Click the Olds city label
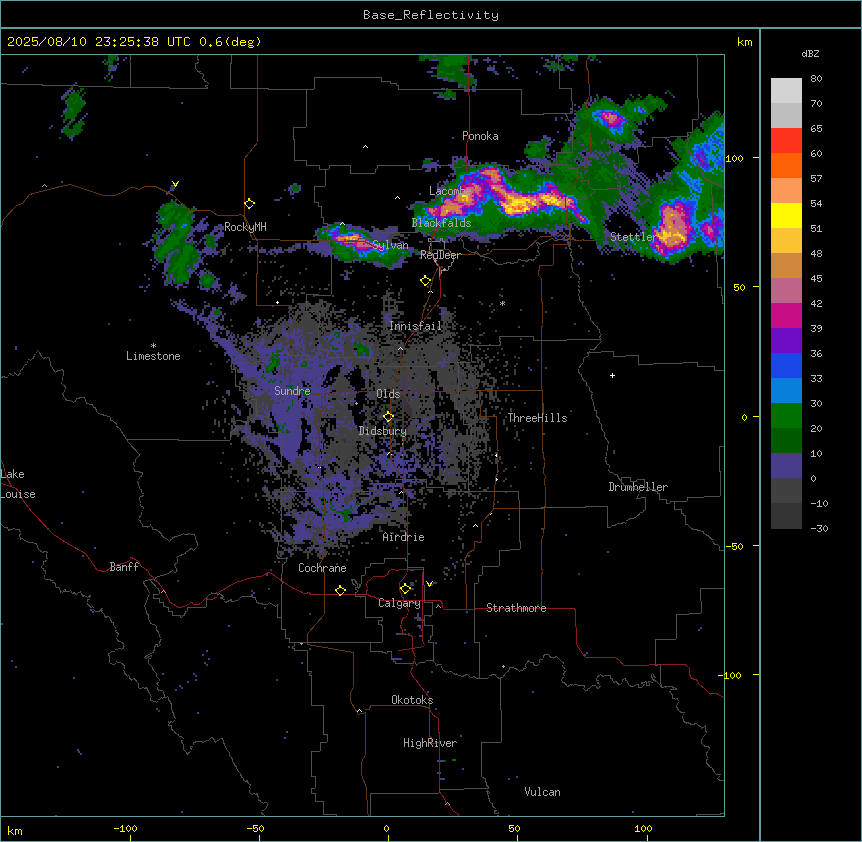Viewport: 862px width, 842px height. pos(388,394)
